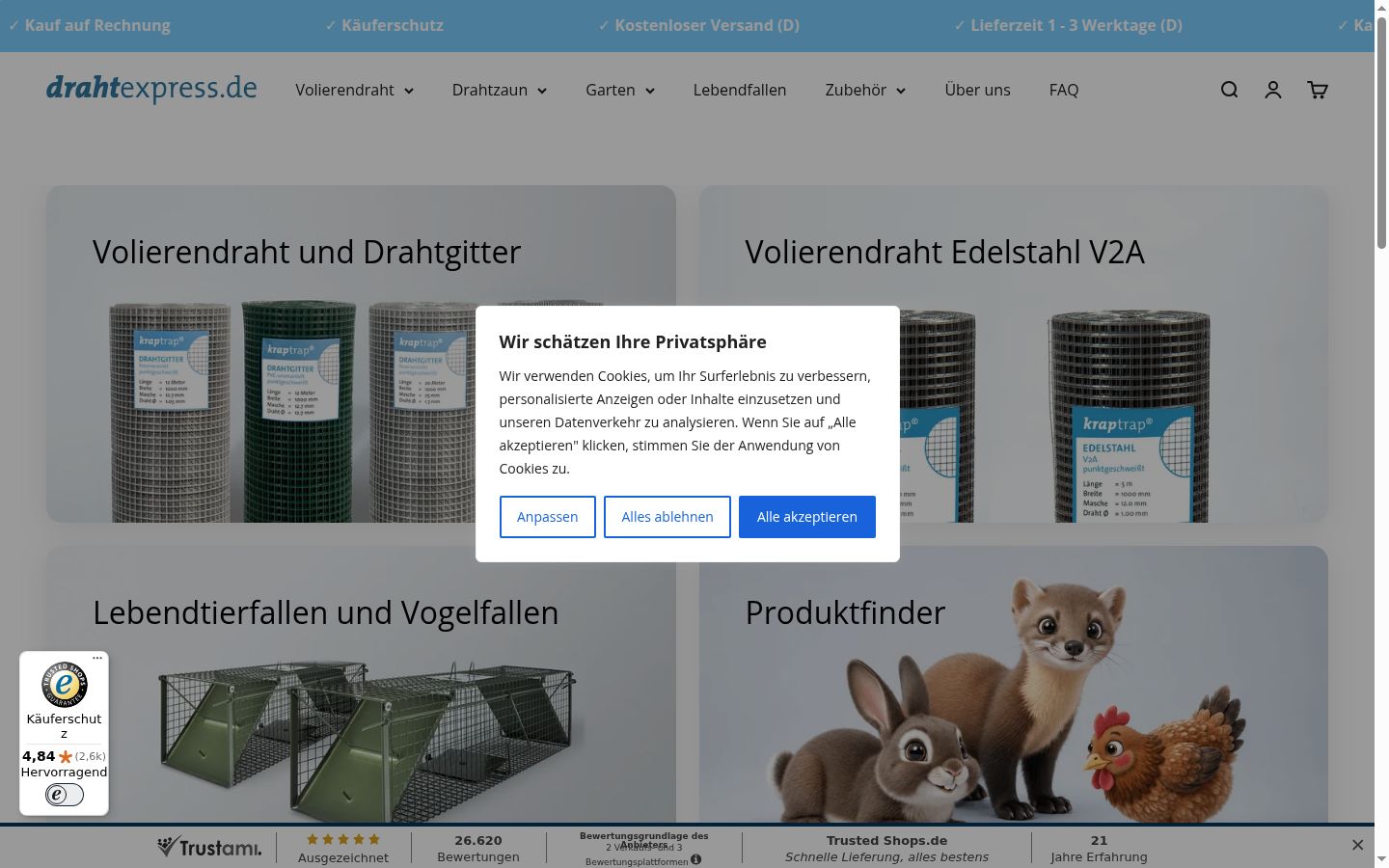
Task: Open Volierendraht Edelstahl V2A category card
Action: click(1014, 354)
